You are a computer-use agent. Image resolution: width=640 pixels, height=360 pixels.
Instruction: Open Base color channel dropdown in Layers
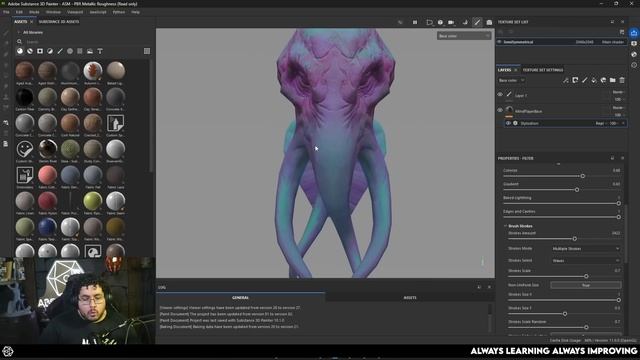(511, 80)
